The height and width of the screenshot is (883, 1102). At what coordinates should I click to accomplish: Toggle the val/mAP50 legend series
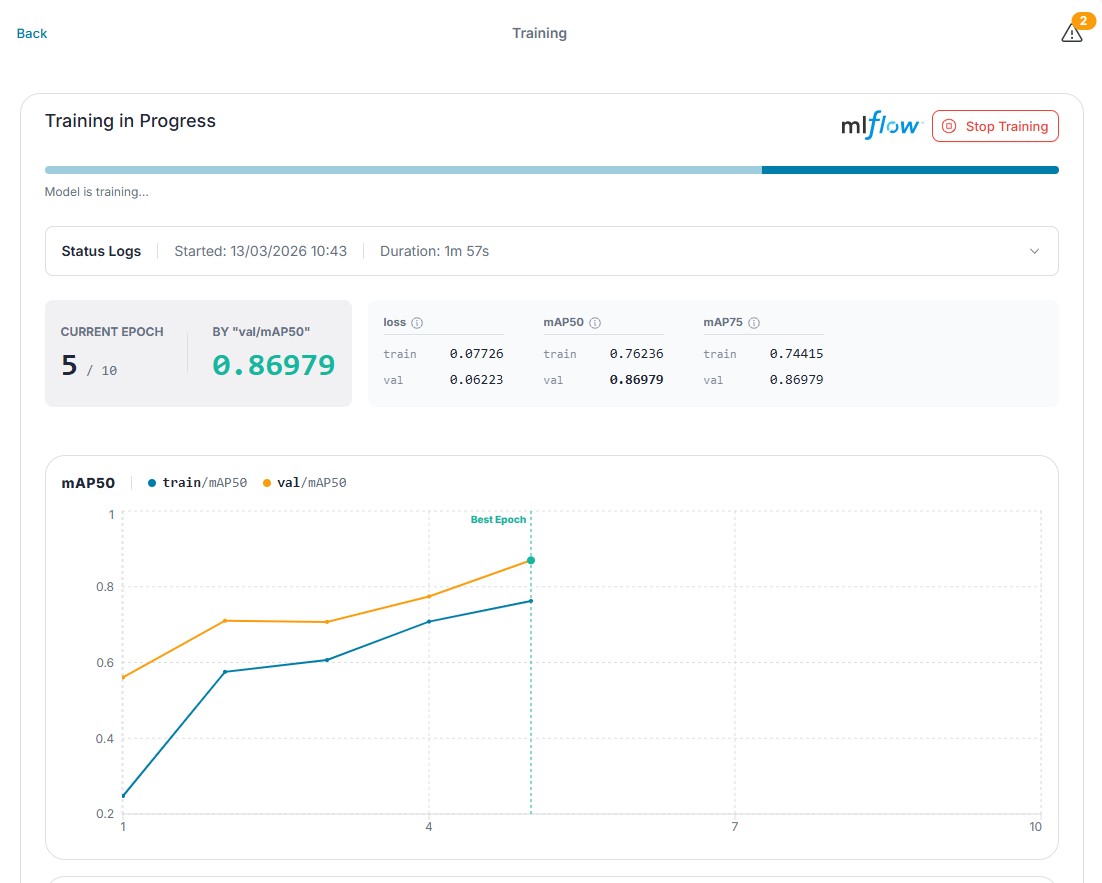[304, 483]
